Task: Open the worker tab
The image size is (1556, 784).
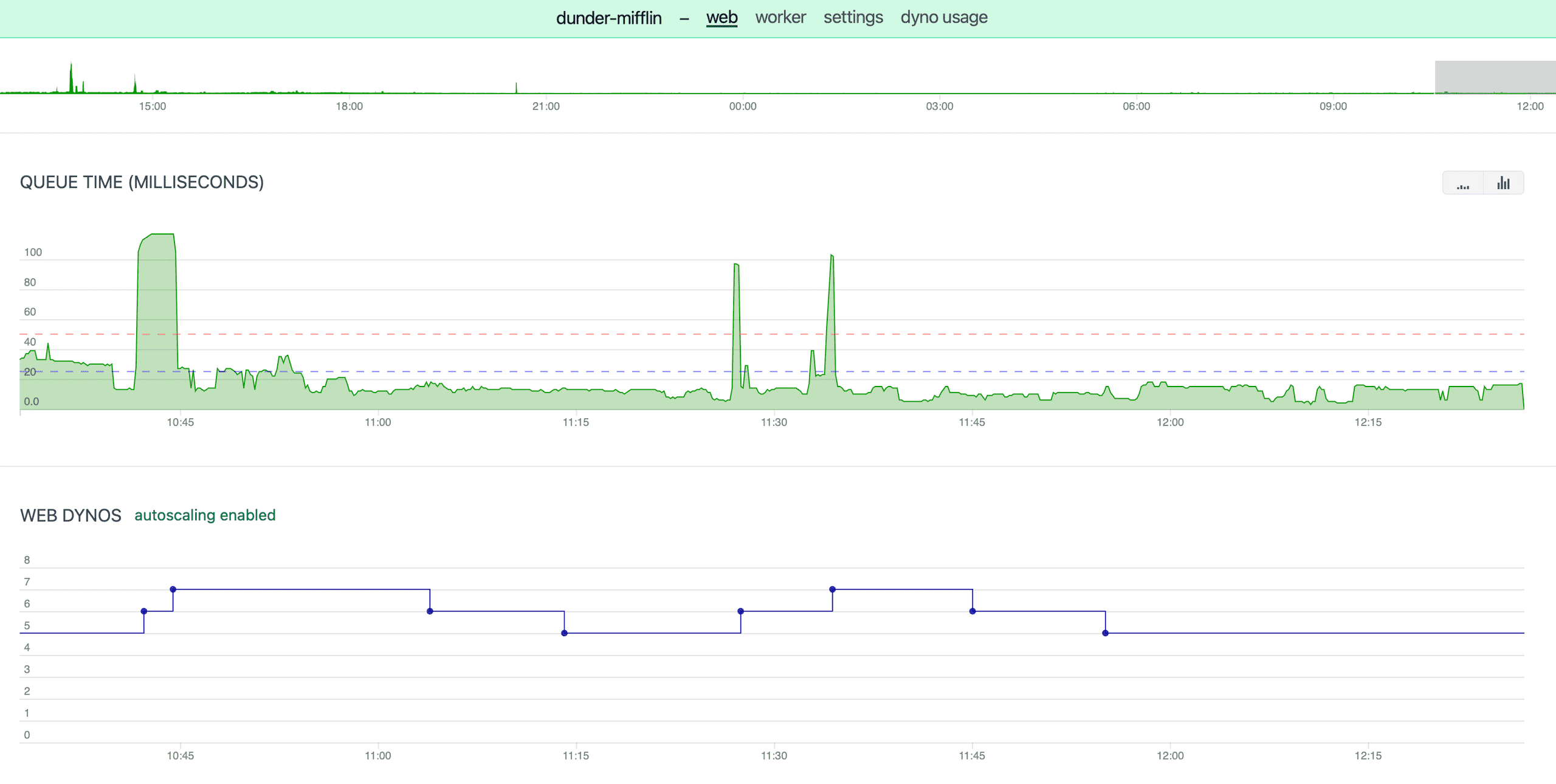Action: (780, 17)
